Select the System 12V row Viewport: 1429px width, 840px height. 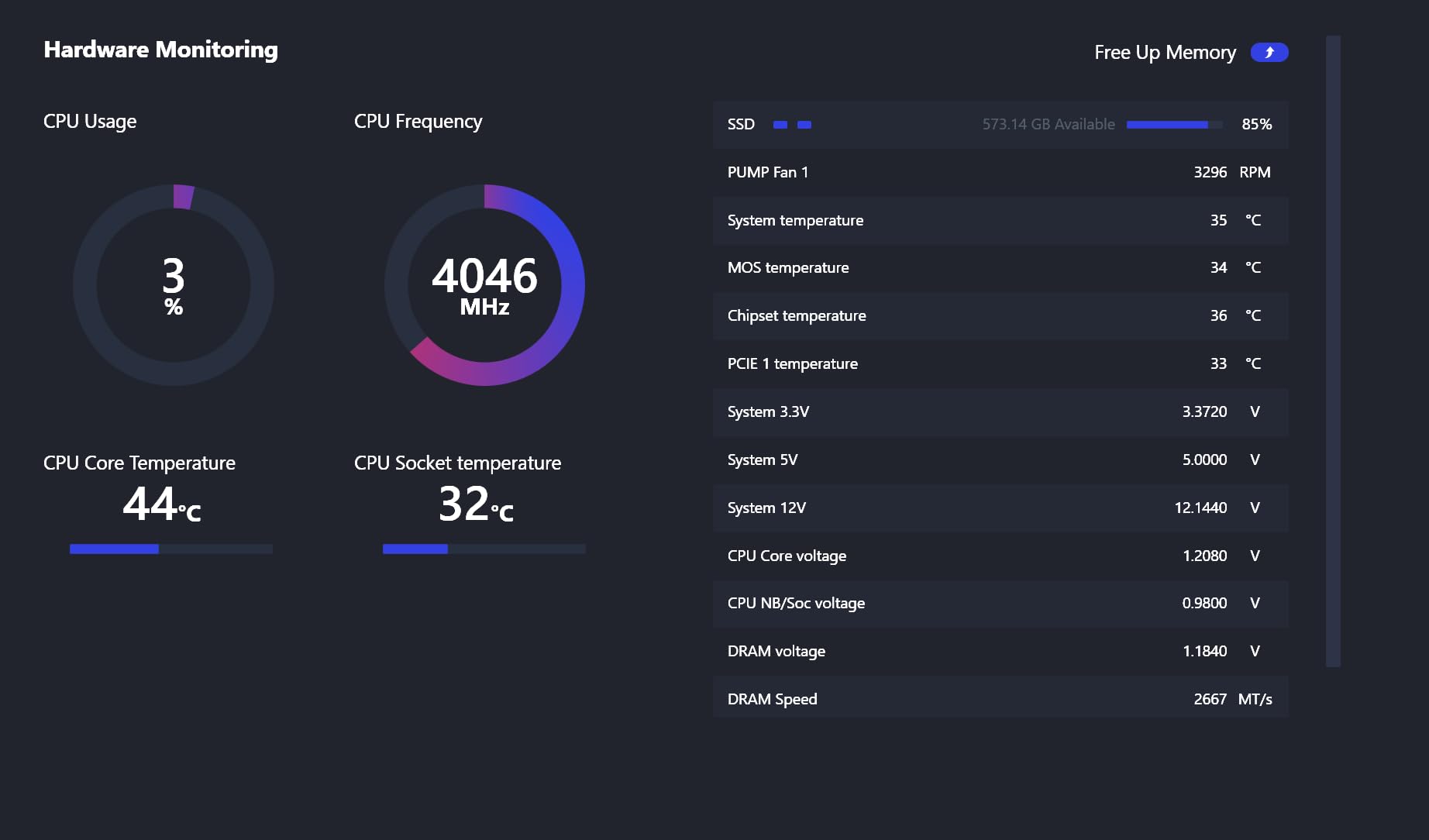coord(1000,508)
